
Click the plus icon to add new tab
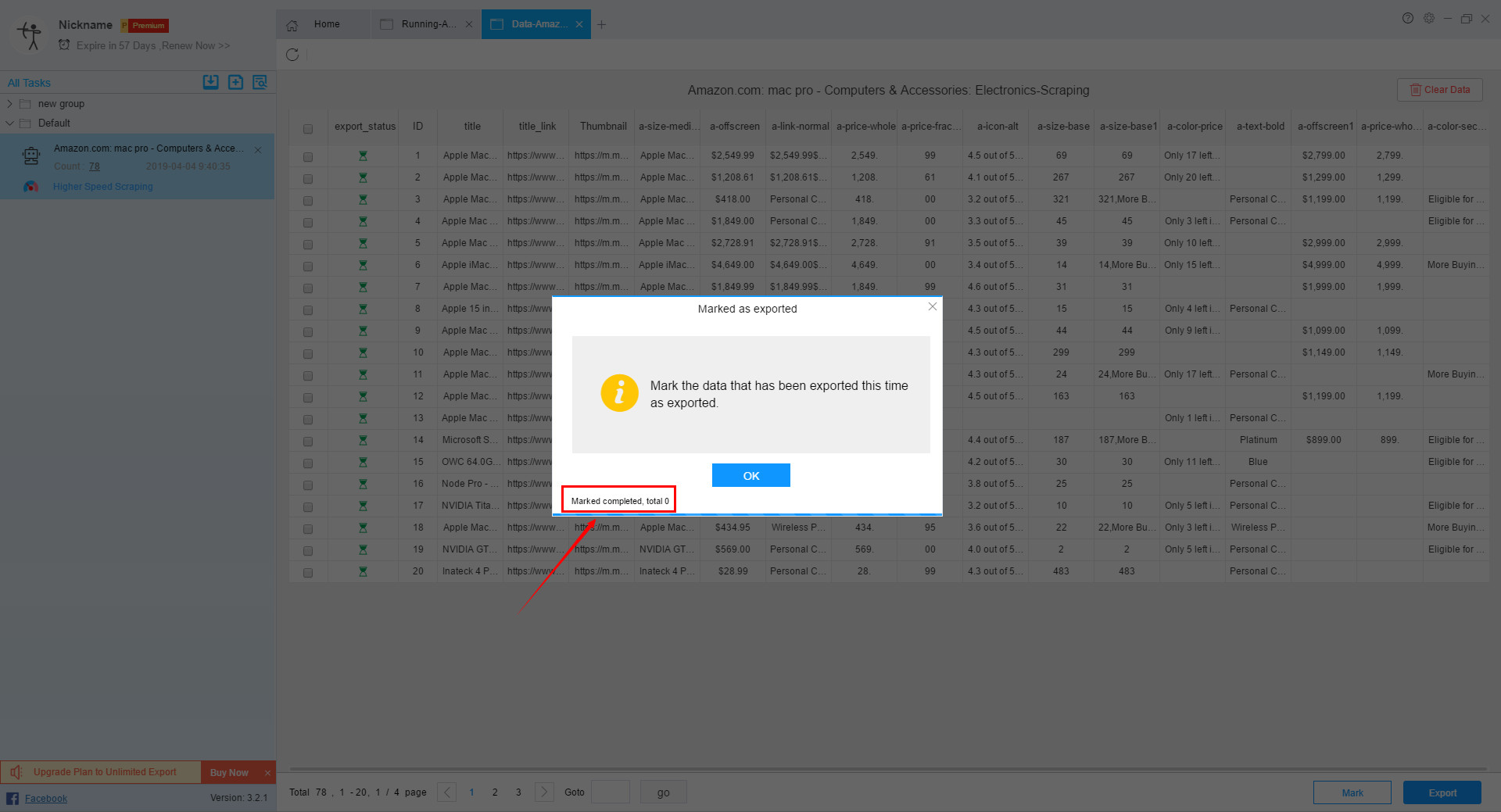(x=601, y=25)
